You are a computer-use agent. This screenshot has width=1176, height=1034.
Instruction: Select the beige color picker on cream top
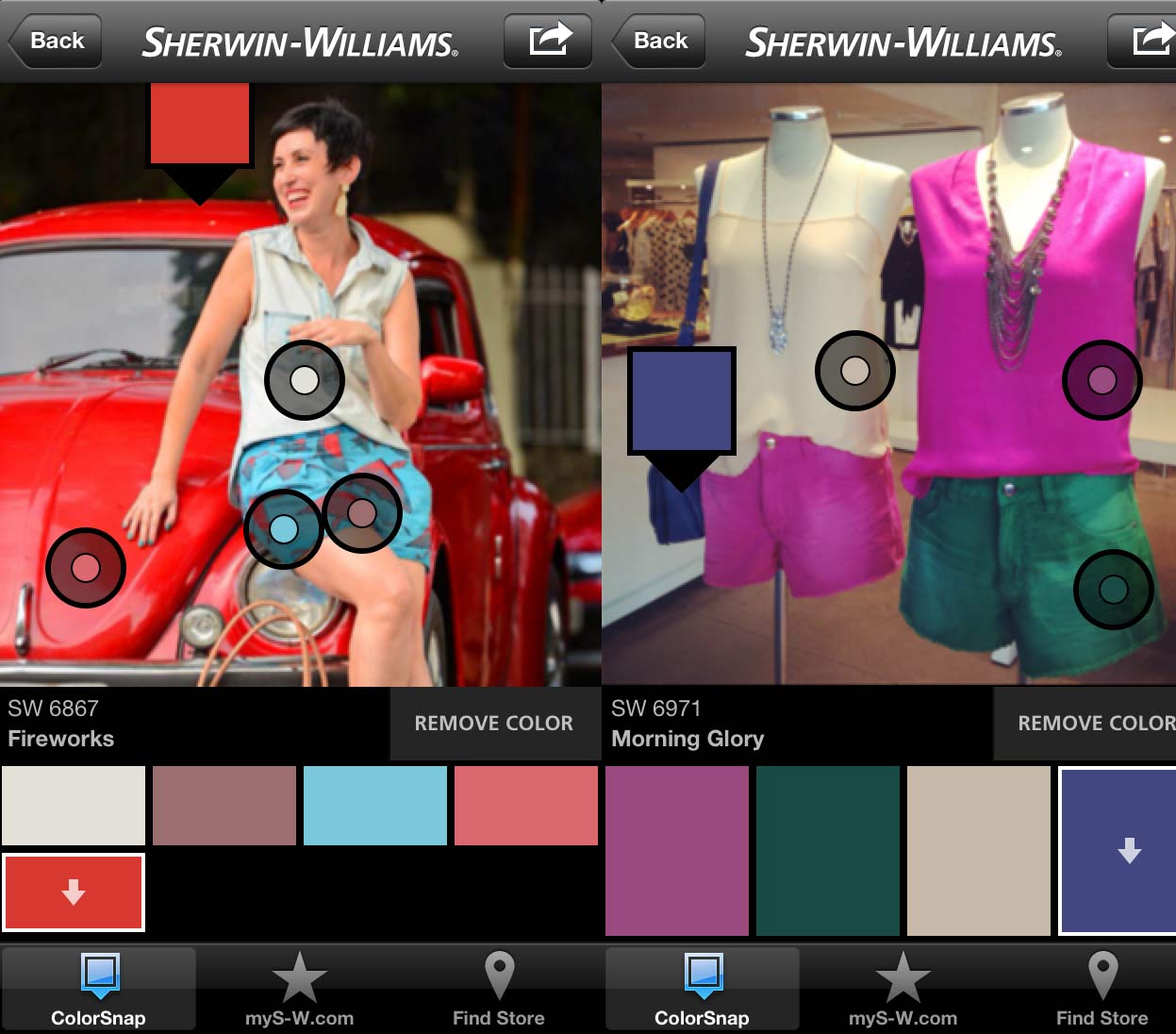[854, 371]
